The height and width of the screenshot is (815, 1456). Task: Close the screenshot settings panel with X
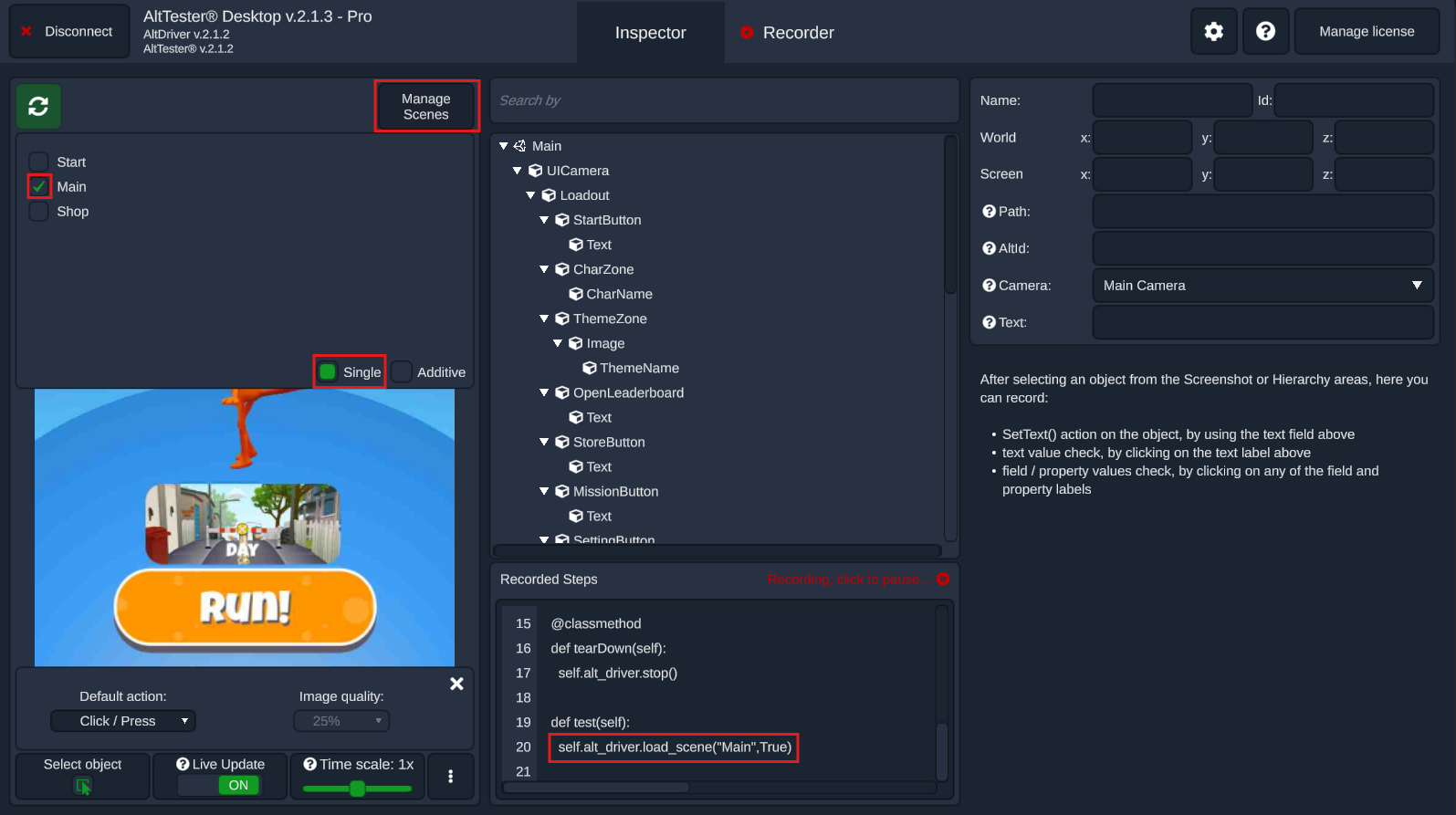pyautogui.click(x=456, y=684)
